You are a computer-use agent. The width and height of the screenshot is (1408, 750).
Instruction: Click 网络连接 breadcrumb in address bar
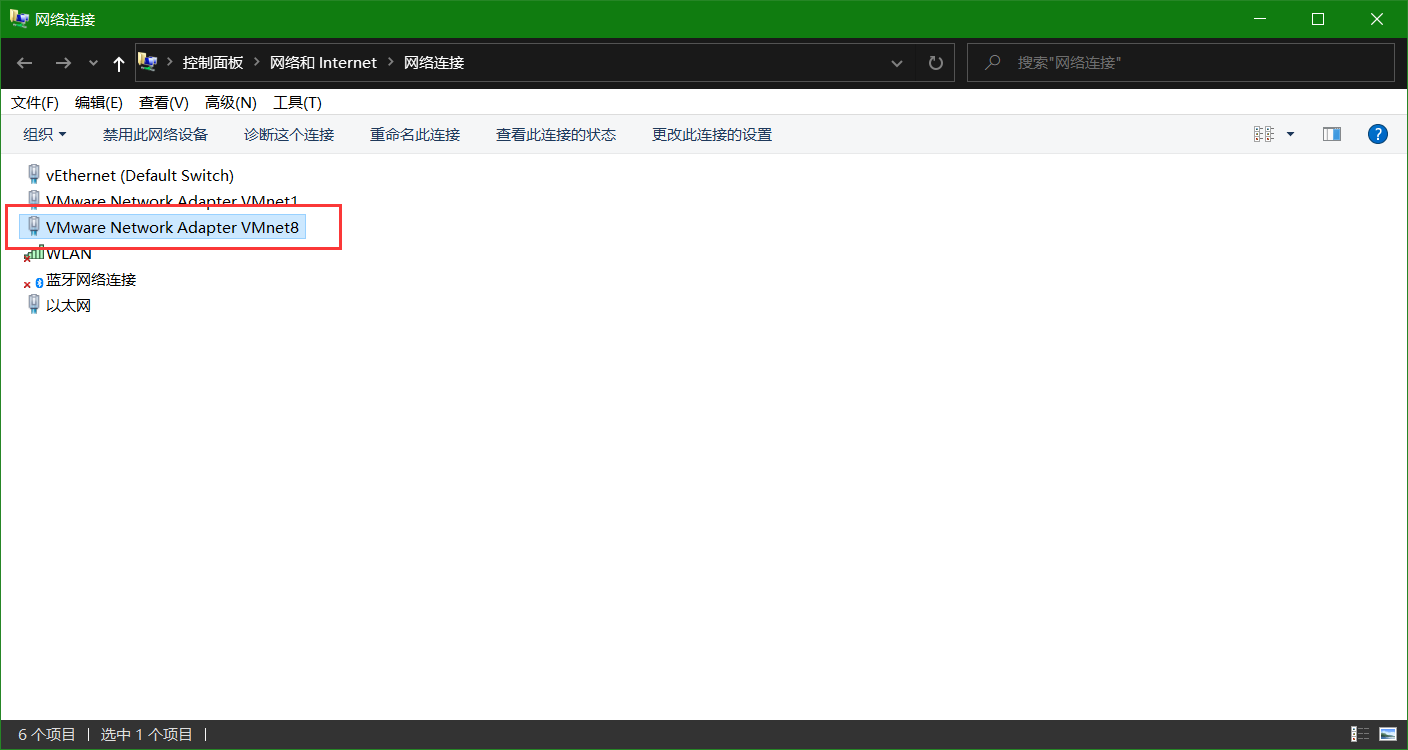click(434, 62)
